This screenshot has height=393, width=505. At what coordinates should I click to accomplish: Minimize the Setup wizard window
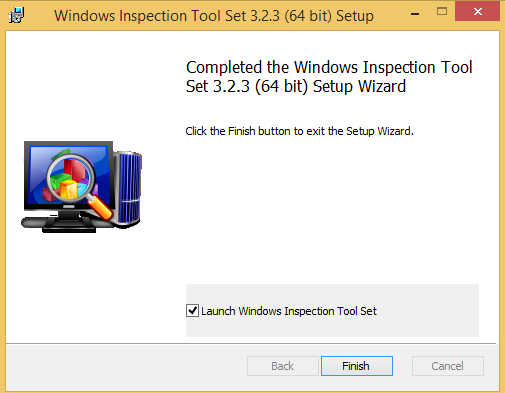coord(415,14)
